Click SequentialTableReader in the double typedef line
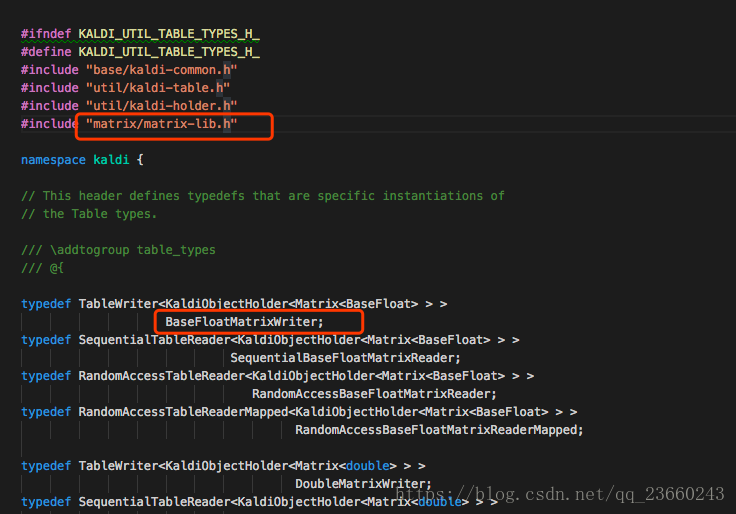The image size is (736, 514). 154,502
